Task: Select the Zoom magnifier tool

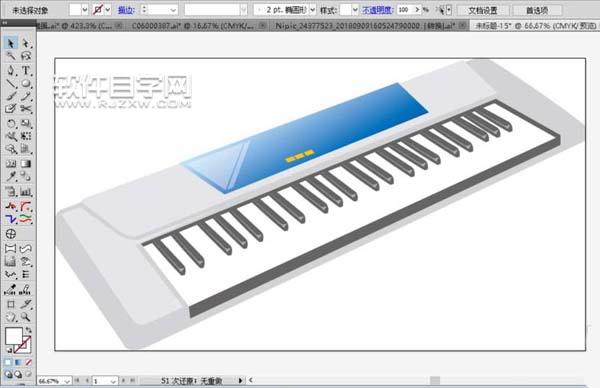Action: (26, 317)
